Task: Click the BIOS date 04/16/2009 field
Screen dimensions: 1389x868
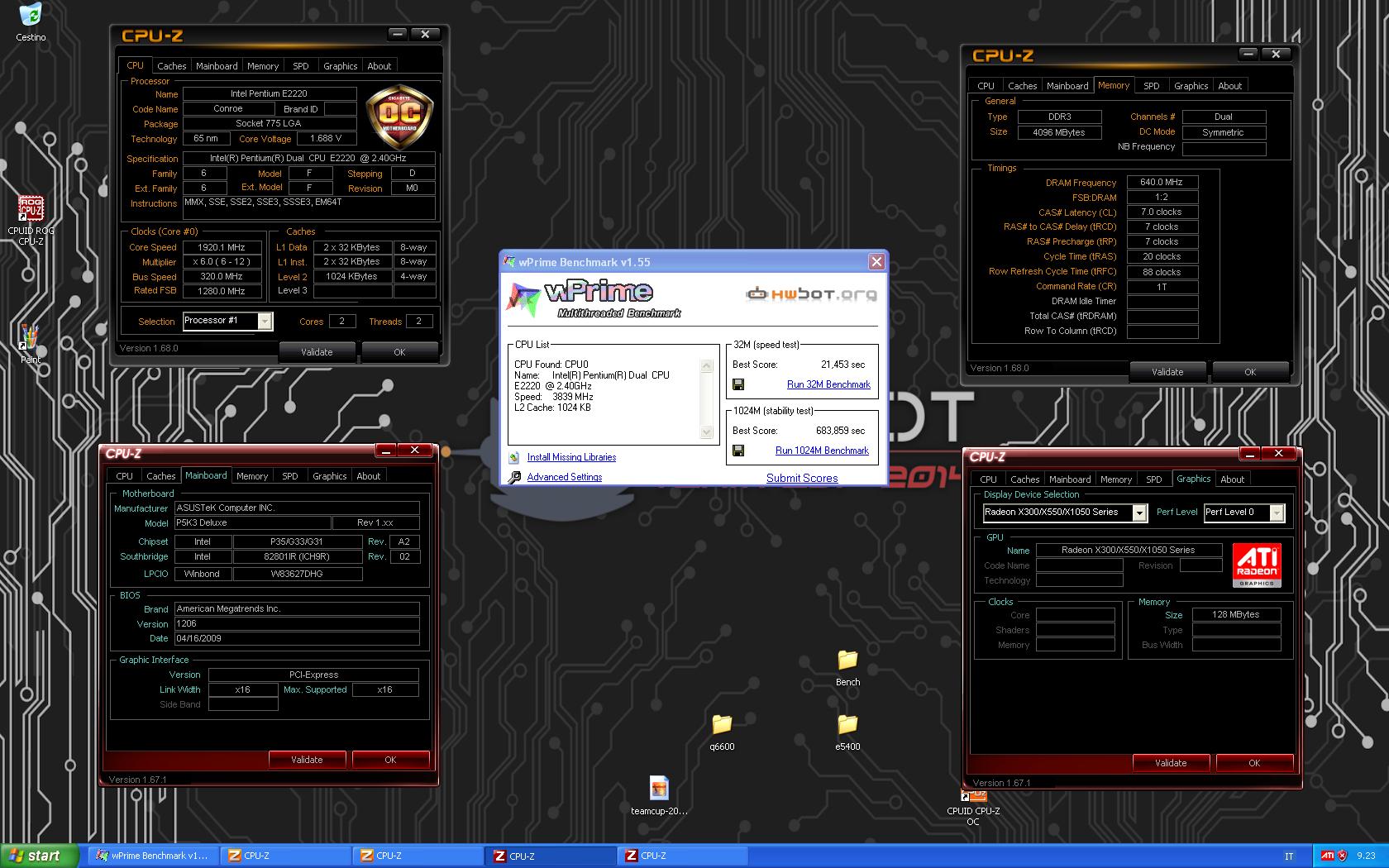Action: 297,639
